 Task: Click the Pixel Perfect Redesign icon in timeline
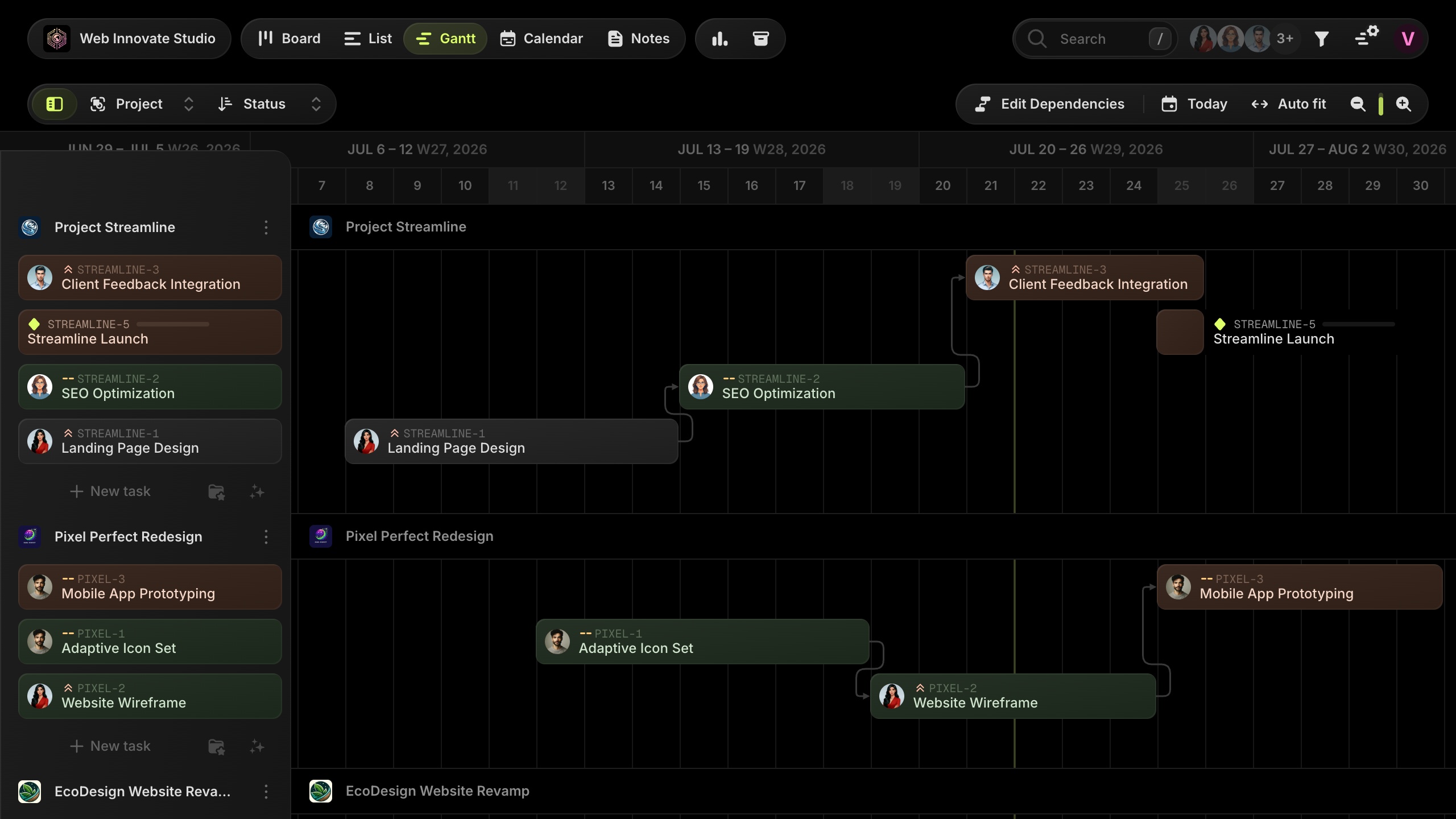[321, 536]
